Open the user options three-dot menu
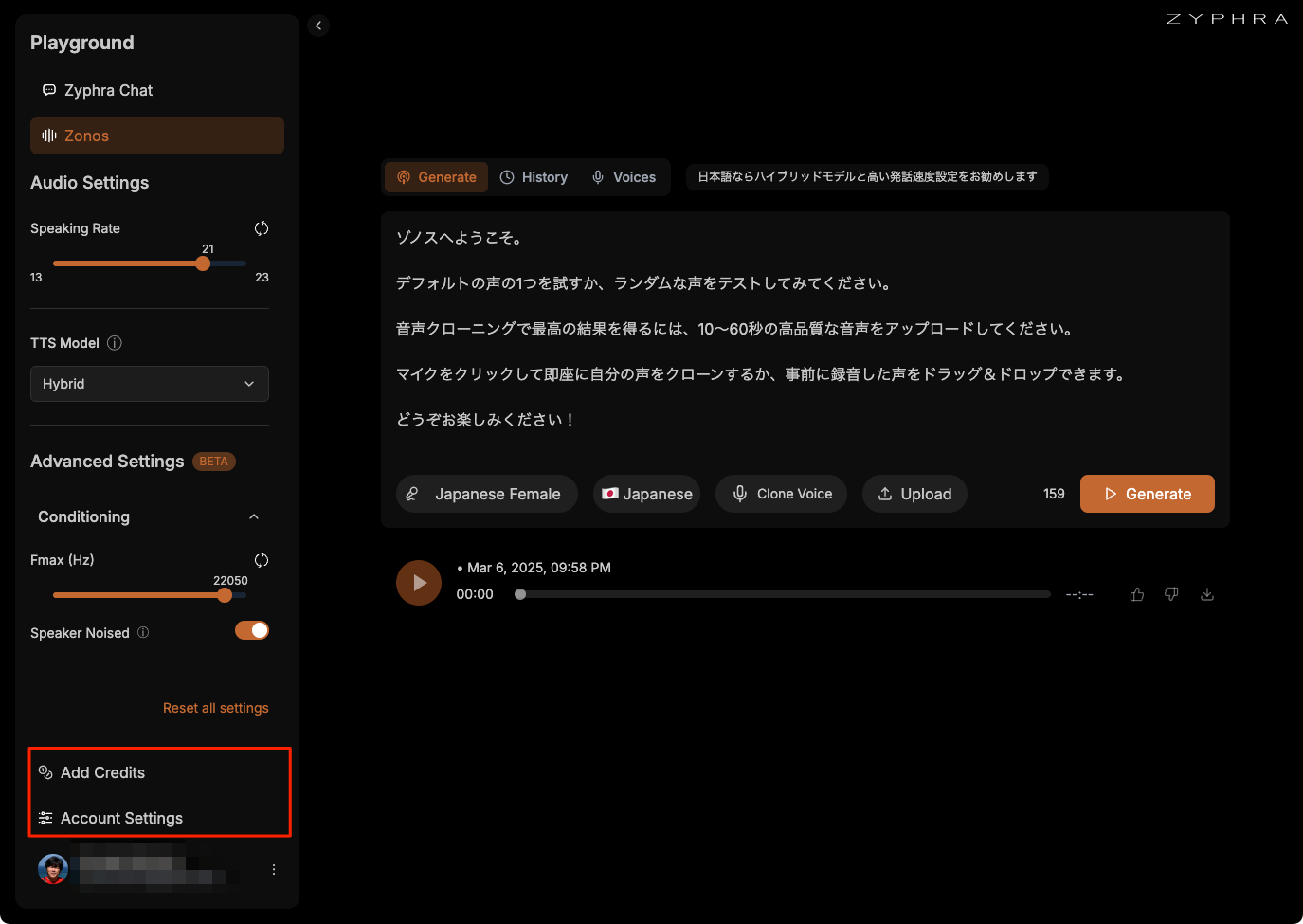Image resolution: width=1303 pixels, height=924 pixels. pyautogui.click(x=274, y=869)
